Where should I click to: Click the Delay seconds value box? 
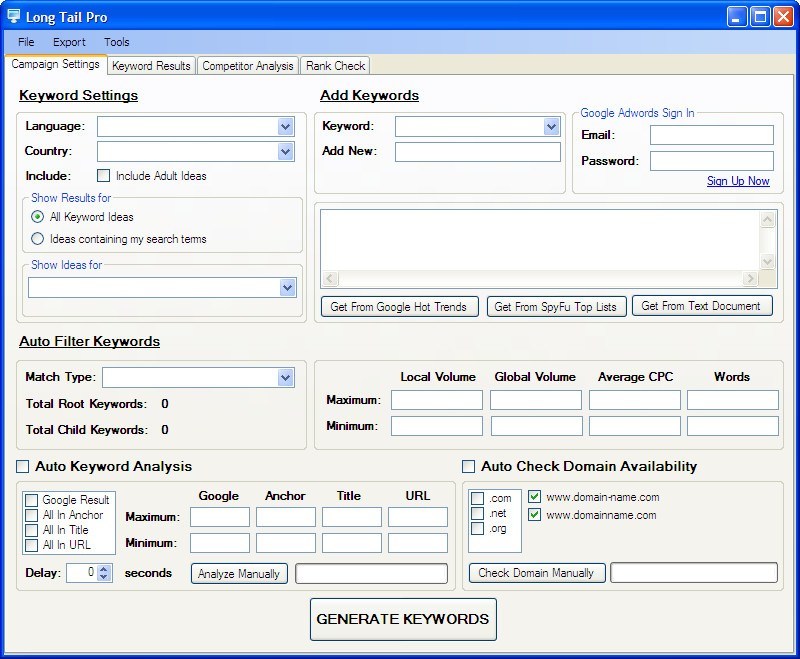(x=83, y=573)
